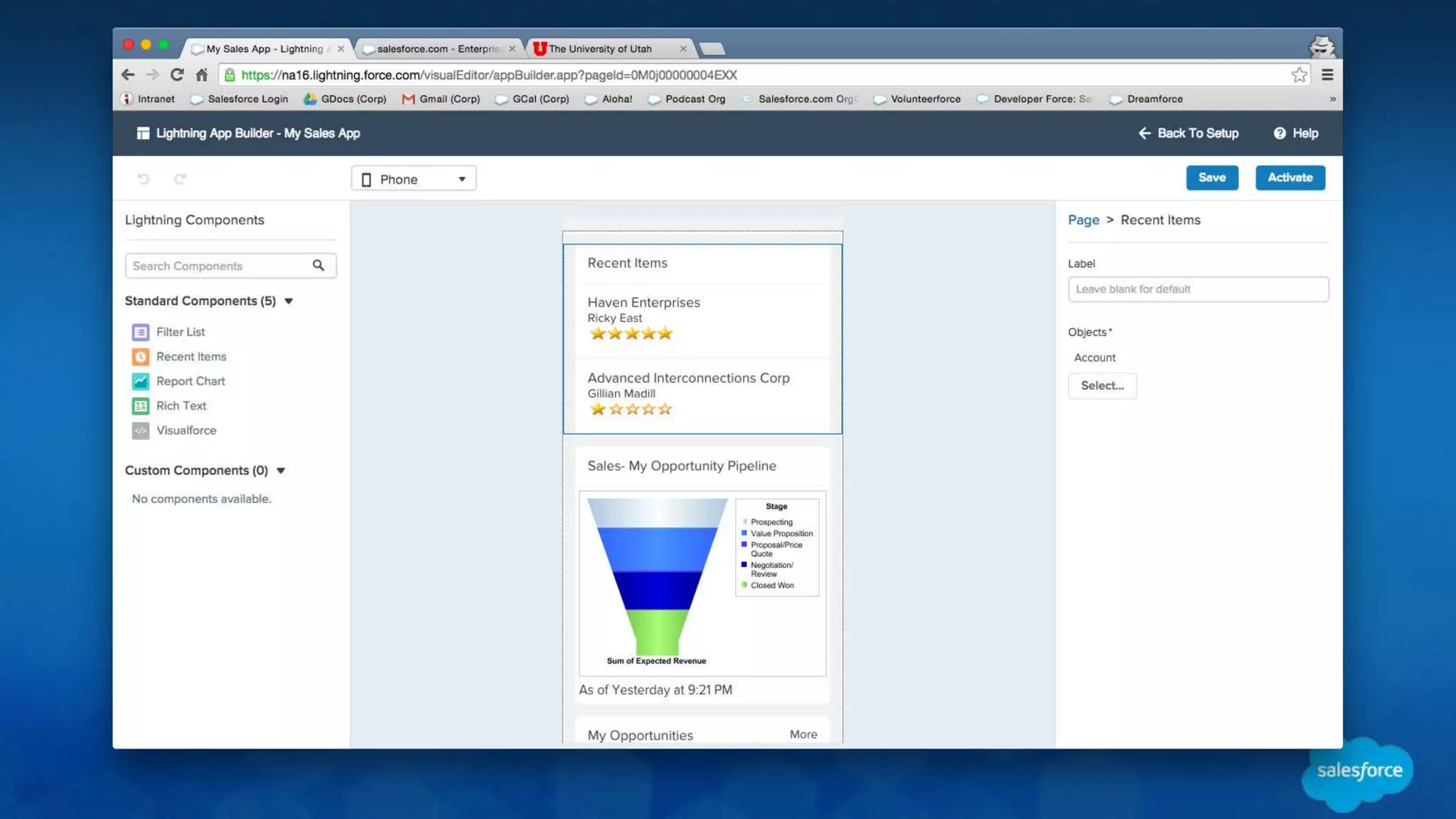The width and height of the screenshot is (1456, 819).
Task: Select the Report Chart component icon
Action: click(x=140, y=382)
